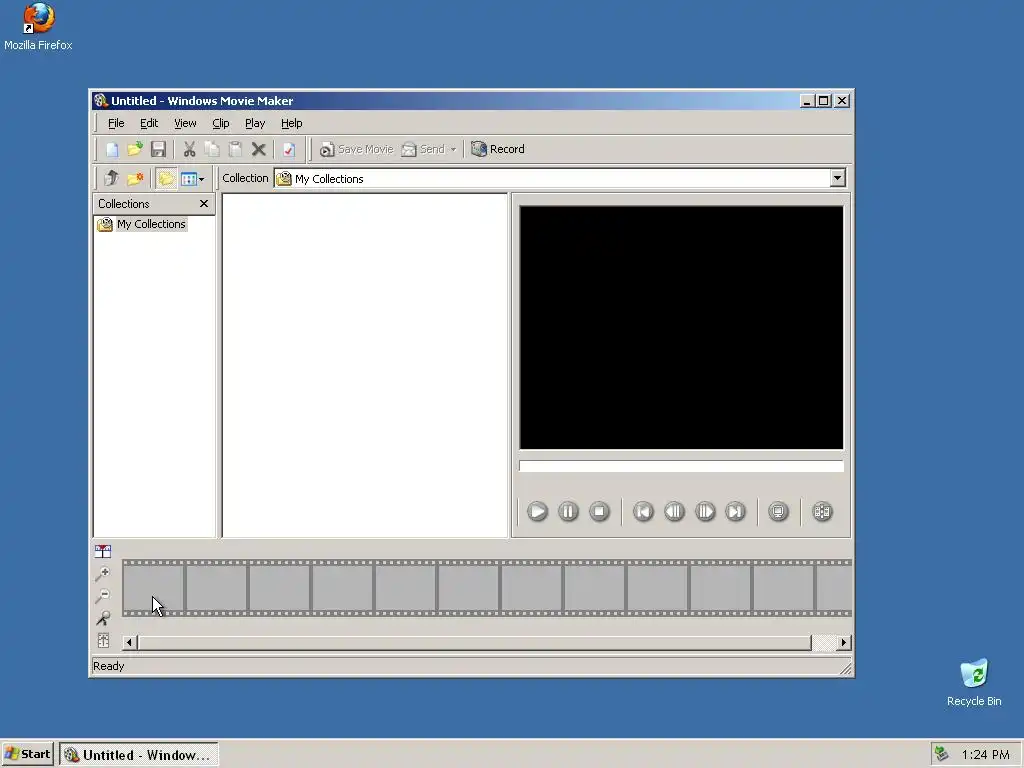Open the Views dropdown button
The width and height of the screenshot is (1024, 768).
(193, 178)
